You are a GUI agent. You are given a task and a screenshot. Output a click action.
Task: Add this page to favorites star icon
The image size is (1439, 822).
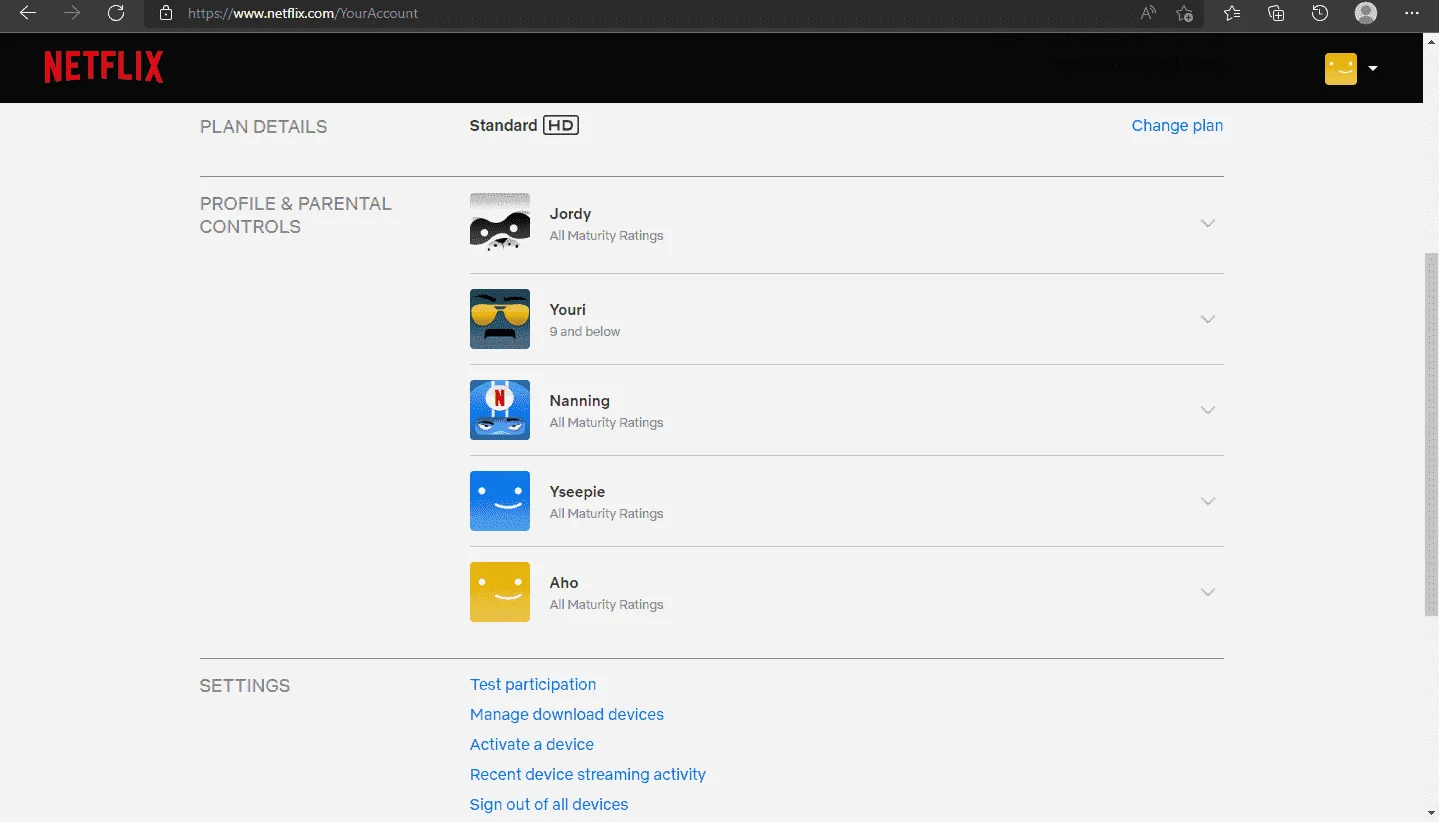[1184, 13]
